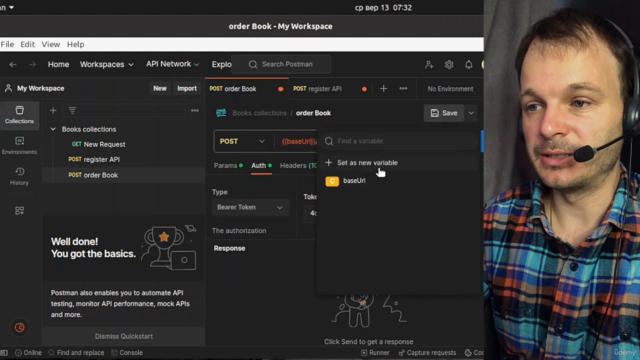
Task: Open the Collections sidebar panel
Action: click(x=19, y=115)
